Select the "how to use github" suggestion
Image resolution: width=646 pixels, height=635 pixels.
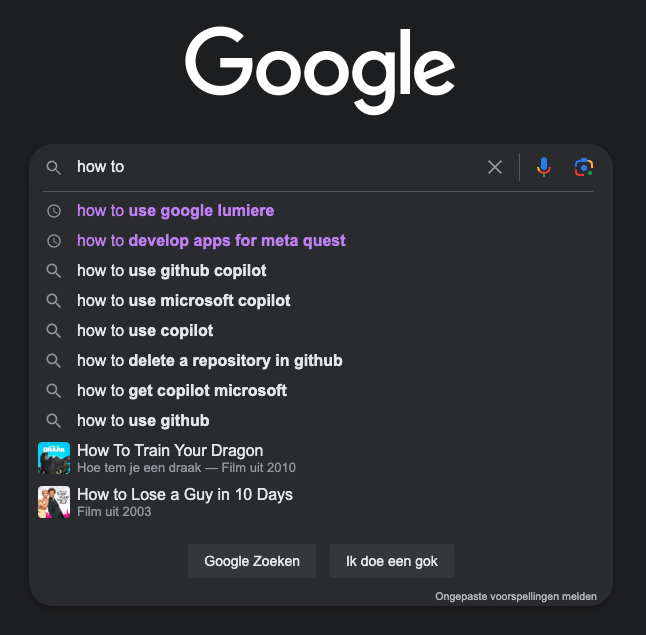pyautogui.click(x=143, y=421)
